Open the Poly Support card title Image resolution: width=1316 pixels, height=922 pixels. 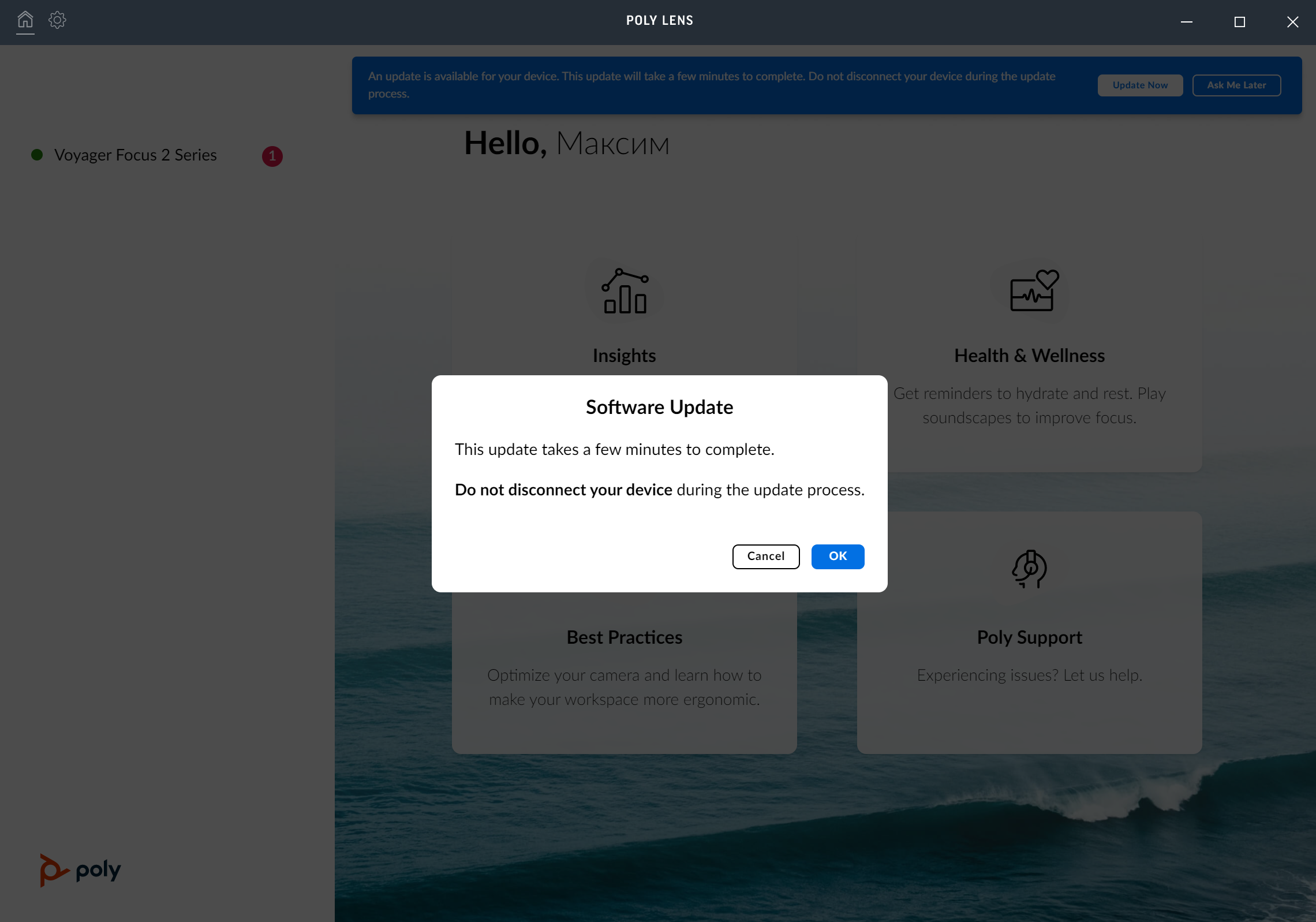[1029, 637]
